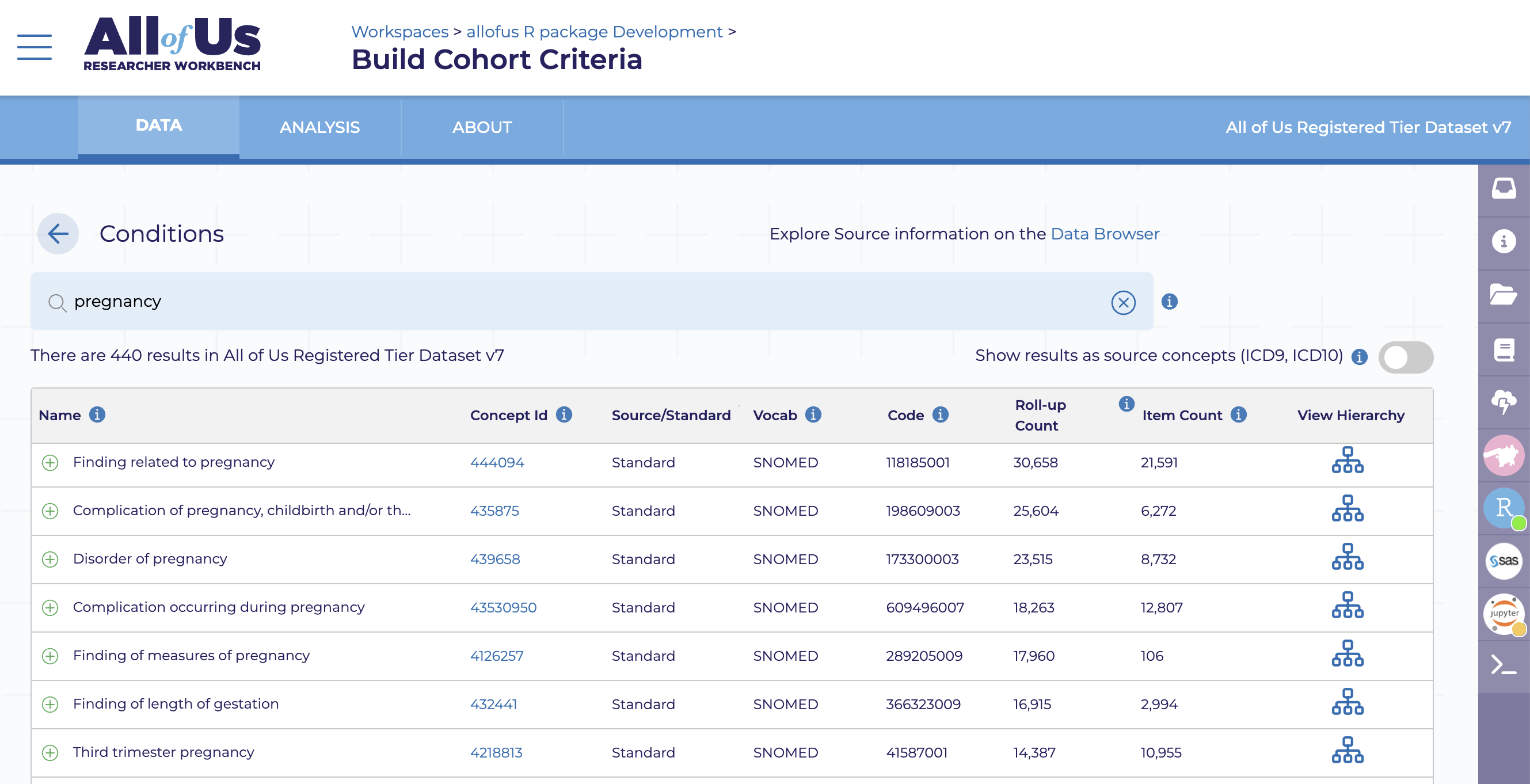Add Complication occurring during pregnancy criterion
Image resolution: width=1530 pixels, height=784 pixels.
51,608
